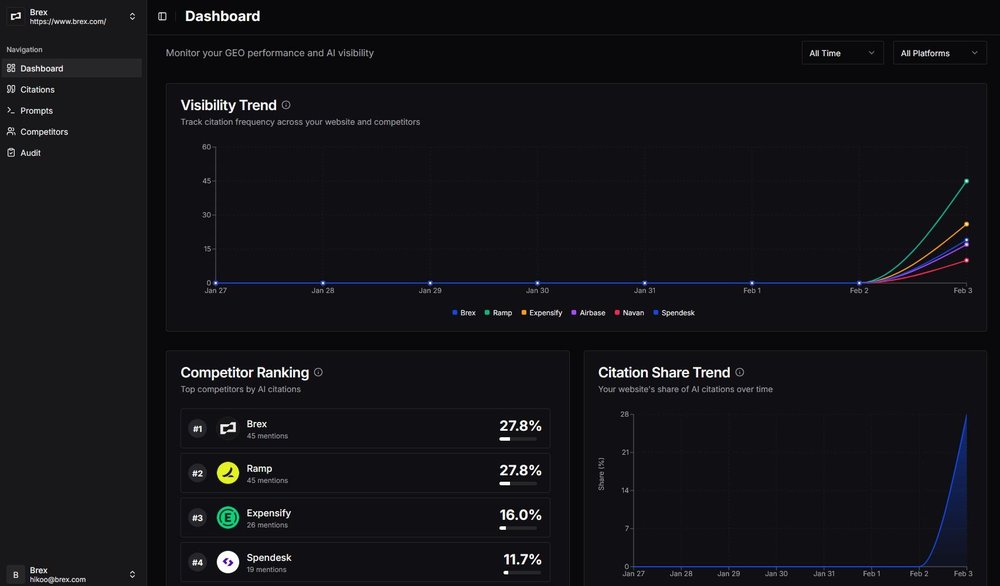Image resolution: width=1000 pixels, height=586 pixels.
Task: Click the Prompts terminal icon
Action: (x=12, y=110)
